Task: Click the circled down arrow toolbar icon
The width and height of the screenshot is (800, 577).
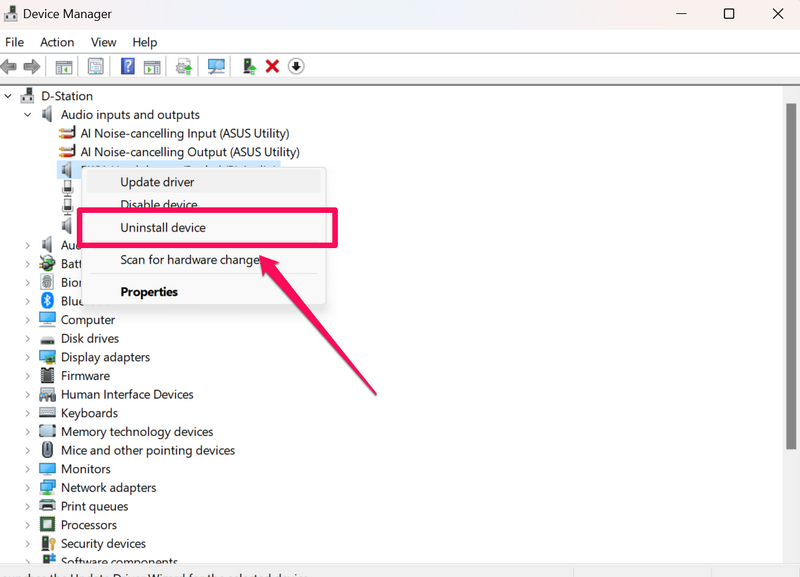Action: [296, 67]
